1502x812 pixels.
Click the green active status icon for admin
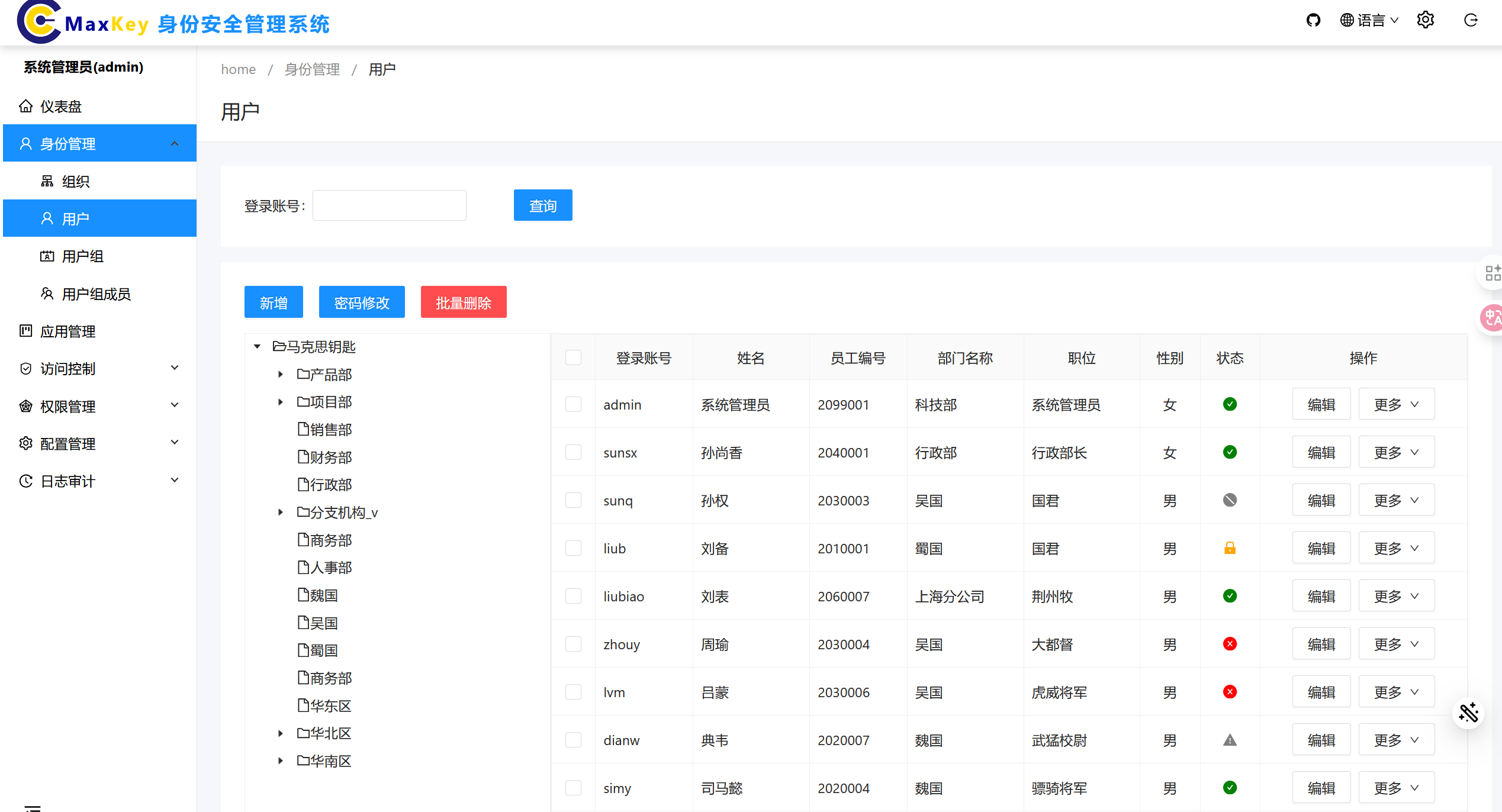pyautogui.click(x=1230, y=404)
